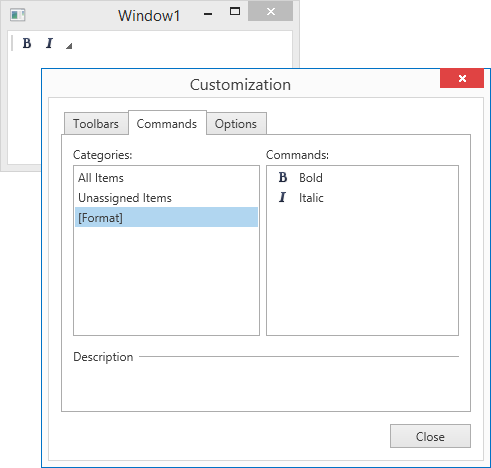Click the Customization dialog title bar
Viewport: 491px width, 468px height.
240,84
